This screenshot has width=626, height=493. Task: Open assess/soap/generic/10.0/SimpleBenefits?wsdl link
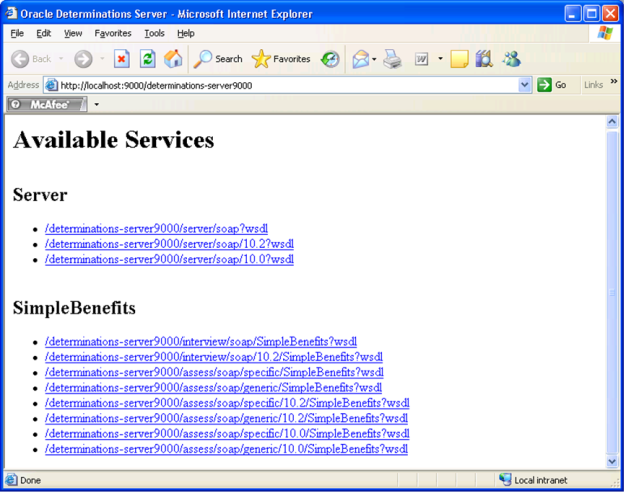[226, 449]
